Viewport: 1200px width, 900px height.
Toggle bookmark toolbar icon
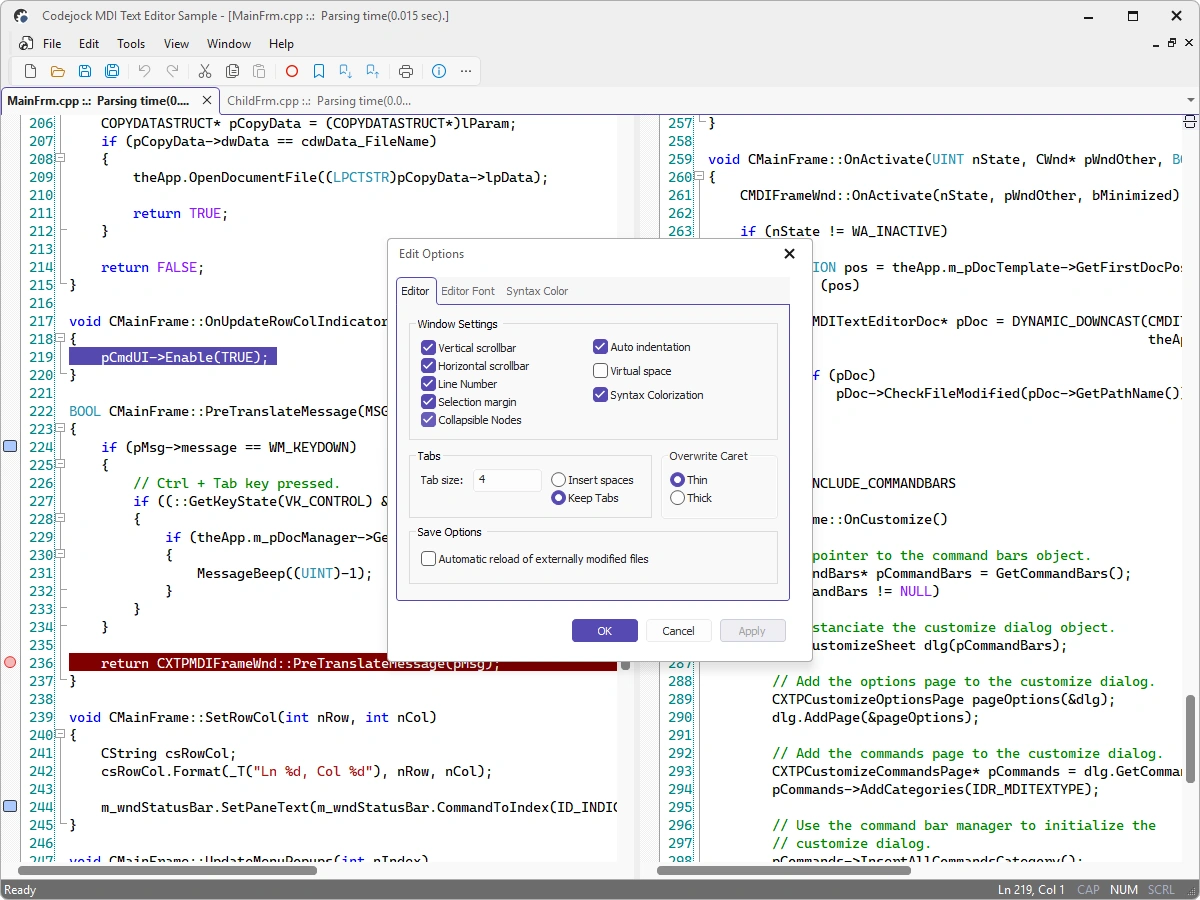pos(319,71)
